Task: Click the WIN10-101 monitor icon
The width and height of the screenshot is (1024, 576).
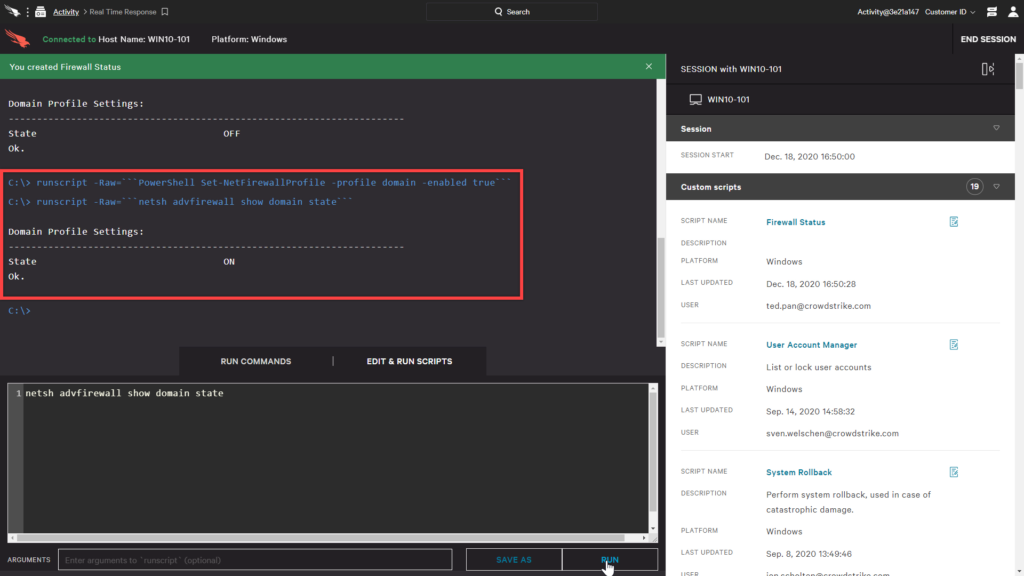Action: coord(696,99)
